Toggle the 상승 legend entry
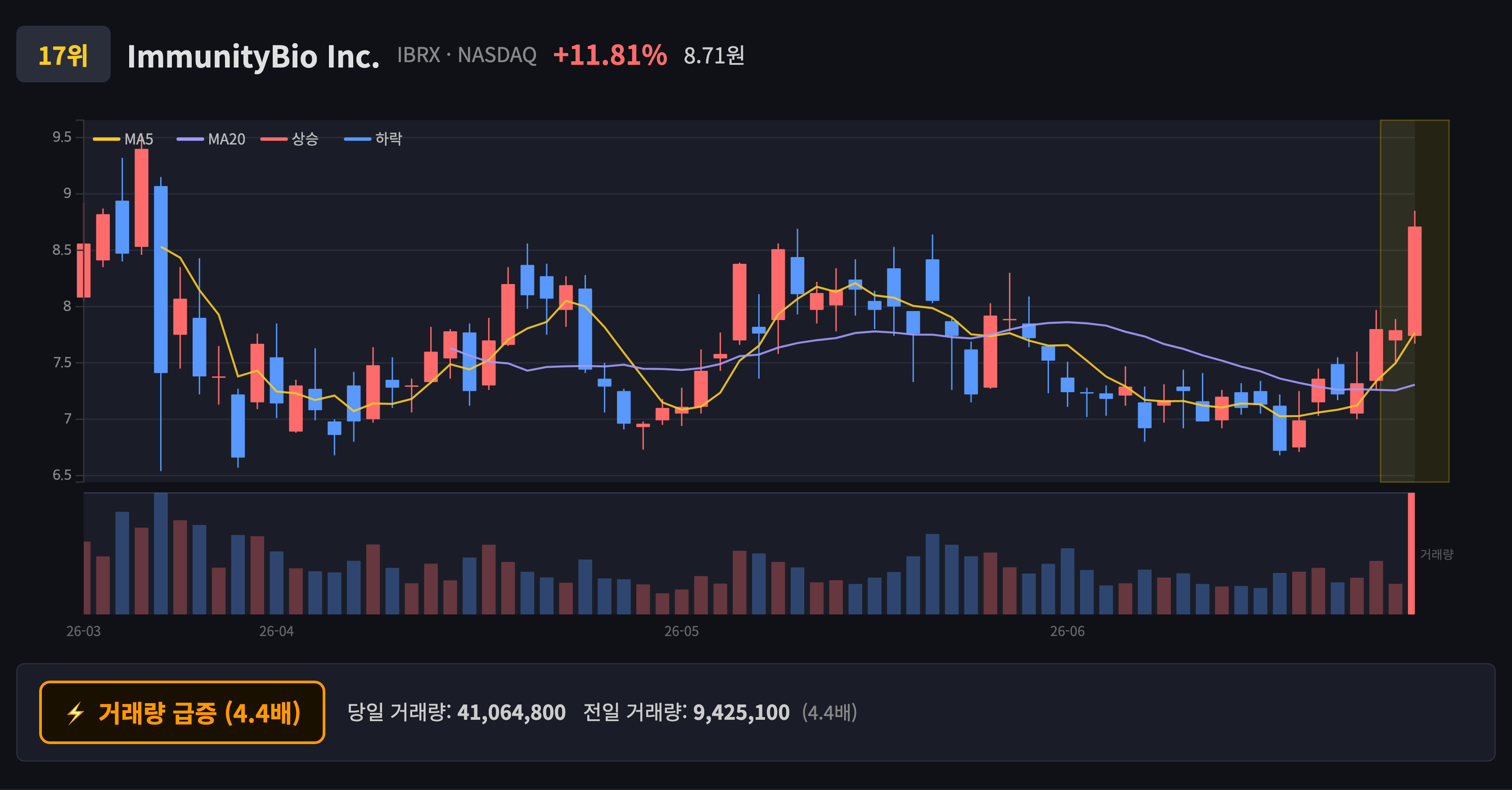 click(x=289, y=139)
